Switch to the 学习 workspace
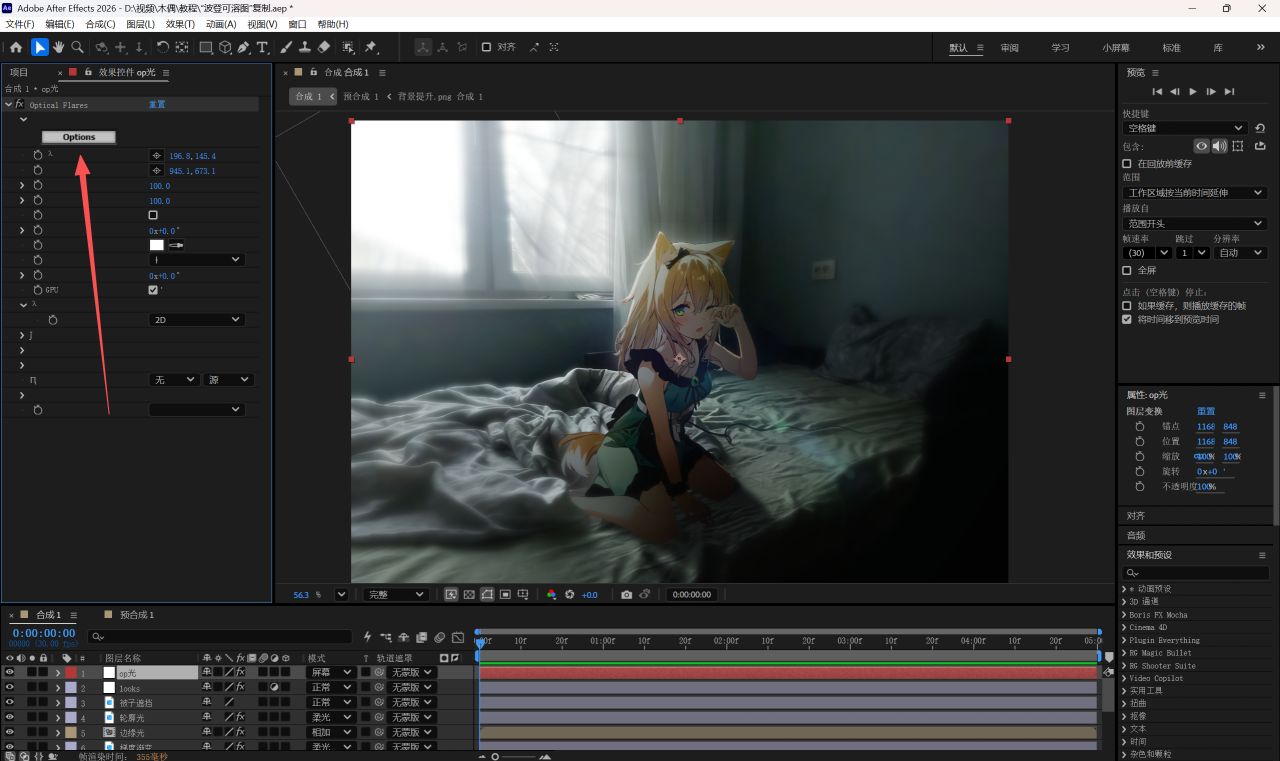The width and height of the screenshot is (1280, 761). click(1060, 48)
